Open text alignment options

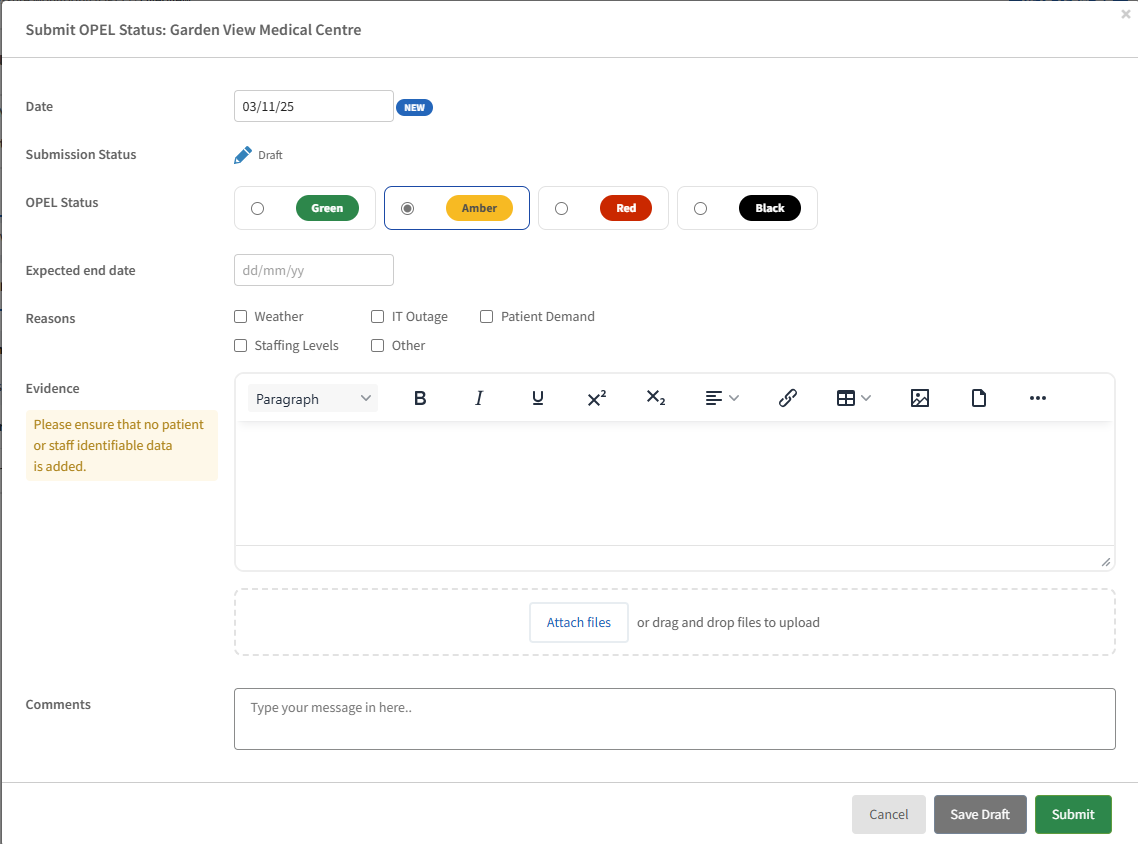[x=722, y=398]
